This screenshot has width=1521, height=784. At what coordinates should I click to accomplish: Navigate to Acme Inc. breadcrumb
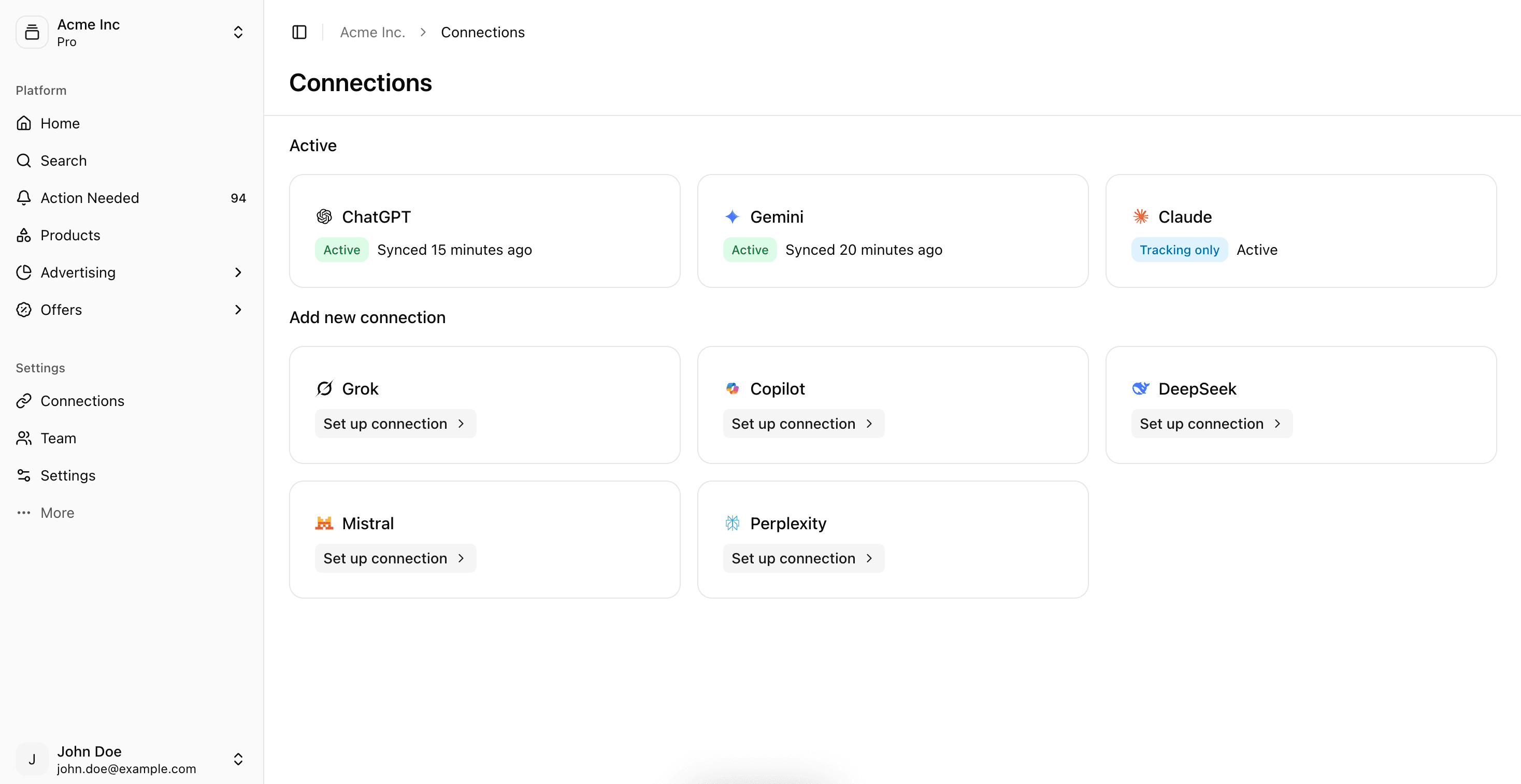coord(372,32)
